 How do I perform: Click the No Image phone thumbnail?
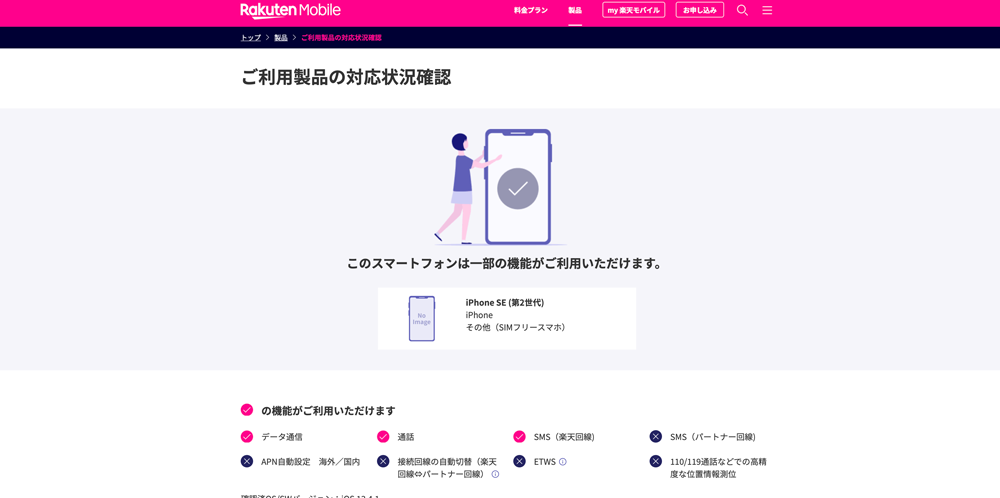422,319
